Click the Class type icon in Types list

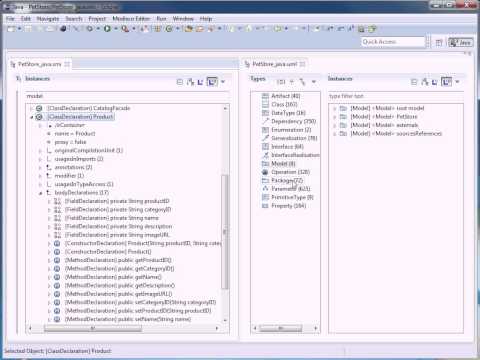[x=265, y=104]
